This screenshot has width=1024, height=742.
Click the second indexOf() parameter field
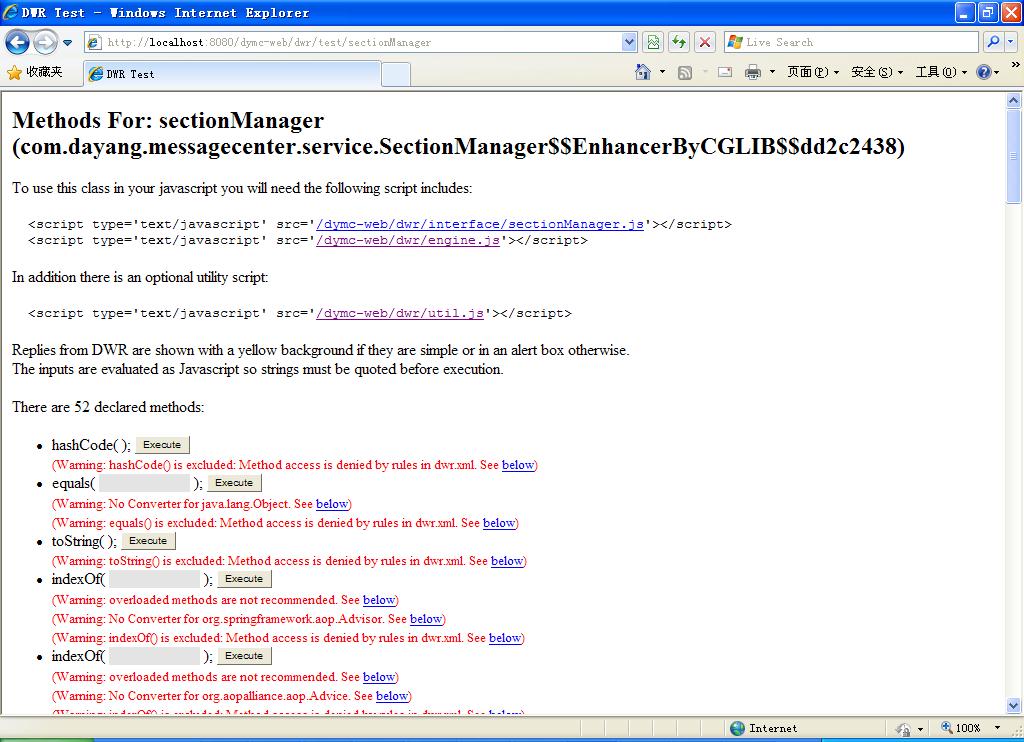pyautogui.click(x=154, y=656)
